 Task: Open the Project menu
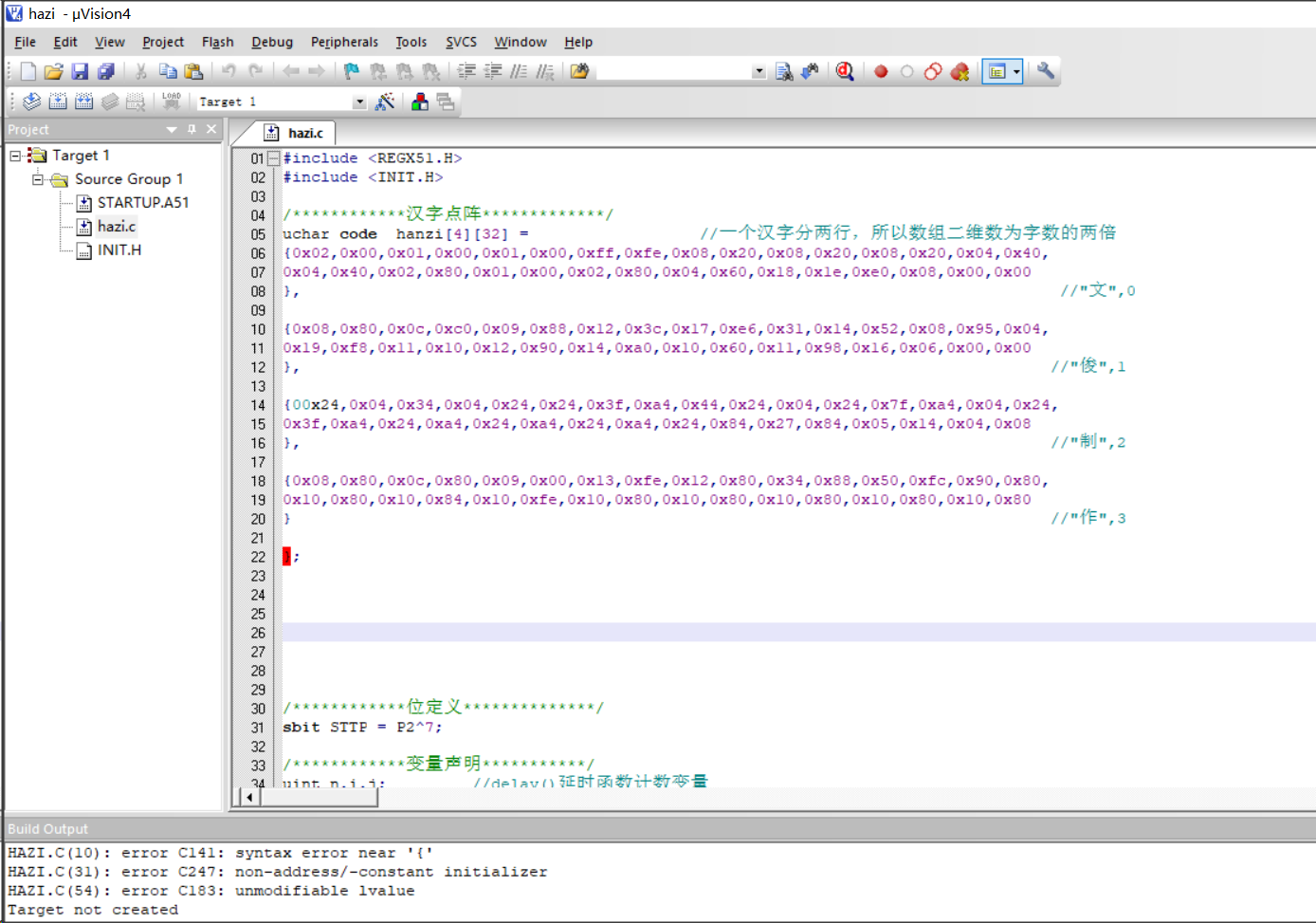[x=163, y=42]
